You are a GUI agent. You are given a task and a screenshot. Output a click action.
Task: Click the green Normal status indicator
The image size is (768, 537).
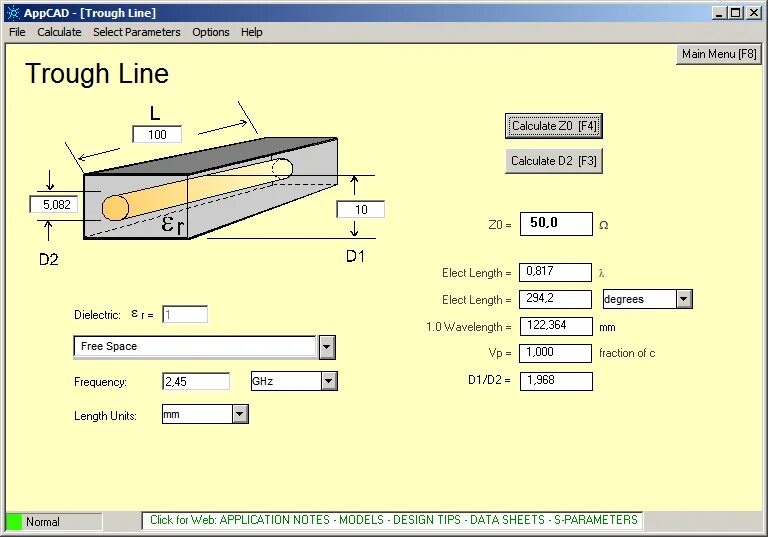[x=14, y=522]
